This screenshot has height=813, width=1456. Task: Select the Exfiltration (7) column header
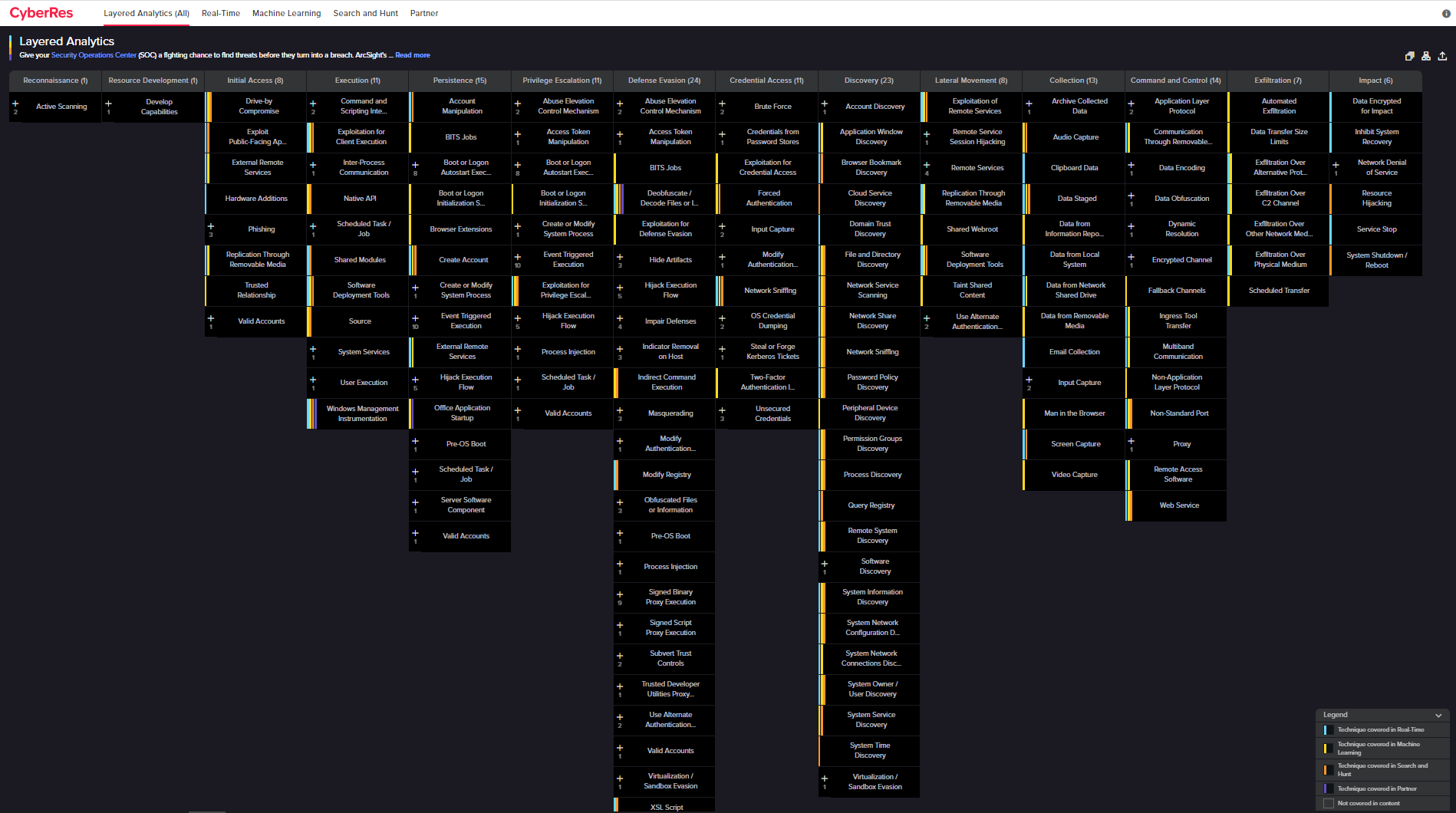(1278, 81)
